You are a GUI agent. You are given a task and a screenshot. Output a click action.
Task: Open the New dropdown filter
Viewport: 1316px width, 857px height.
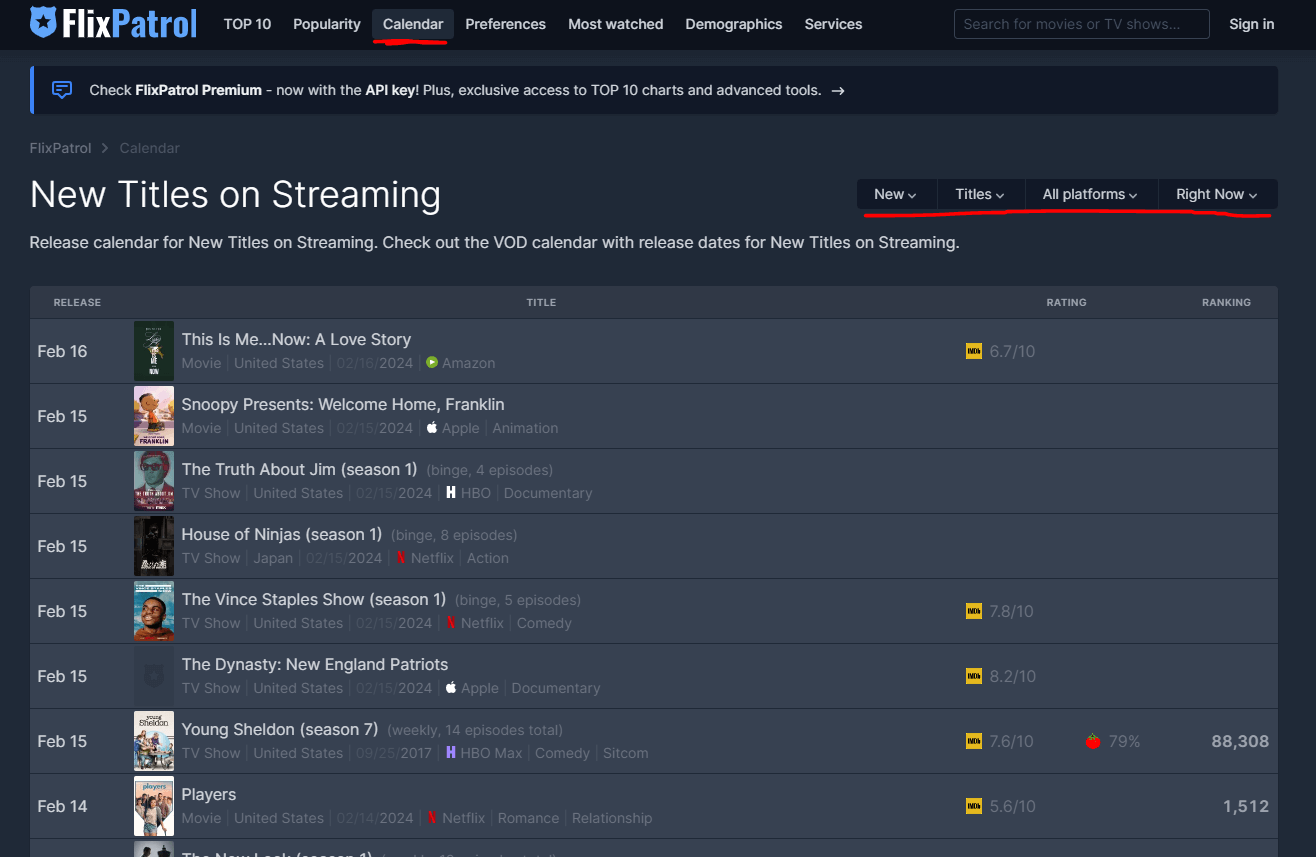[x=896, y=194]
